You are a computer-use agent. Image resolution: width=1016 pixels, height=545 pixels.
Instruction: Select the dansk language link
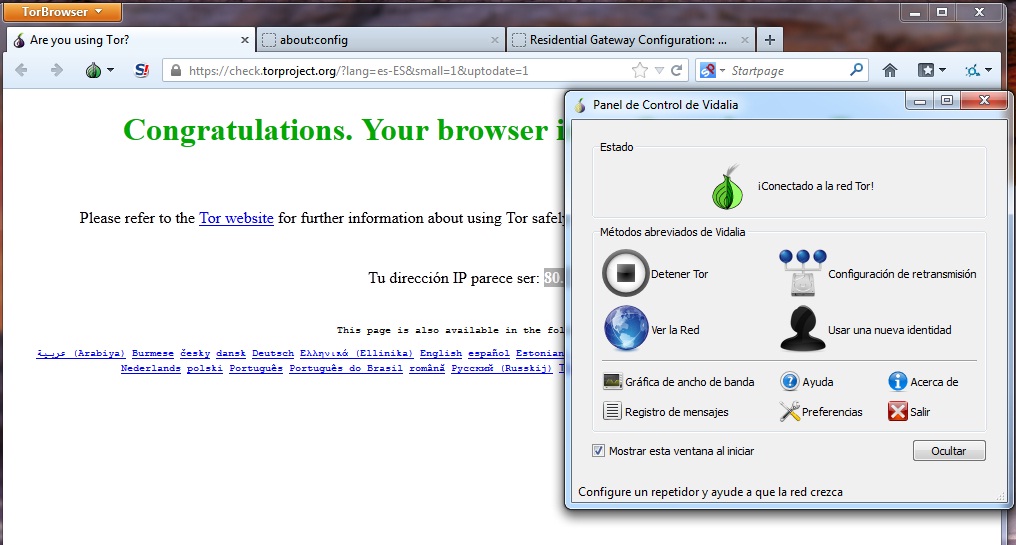click(231, 353)
